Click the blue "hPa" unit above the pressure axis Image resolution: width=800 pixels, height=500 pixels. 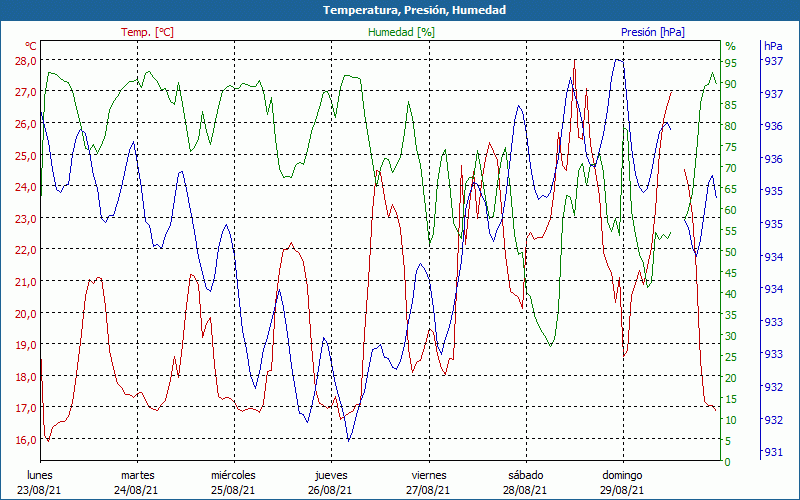click(x=773, y=46)
